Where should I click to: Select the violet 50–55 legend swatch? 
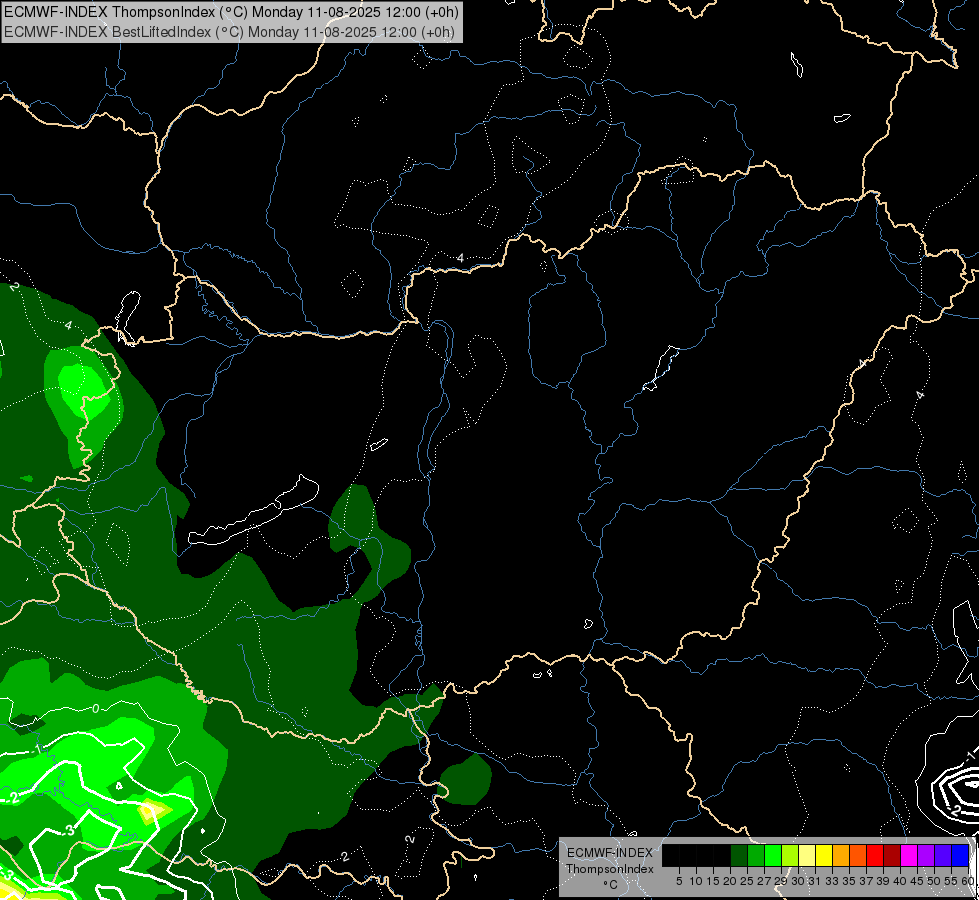coord(943,855)
